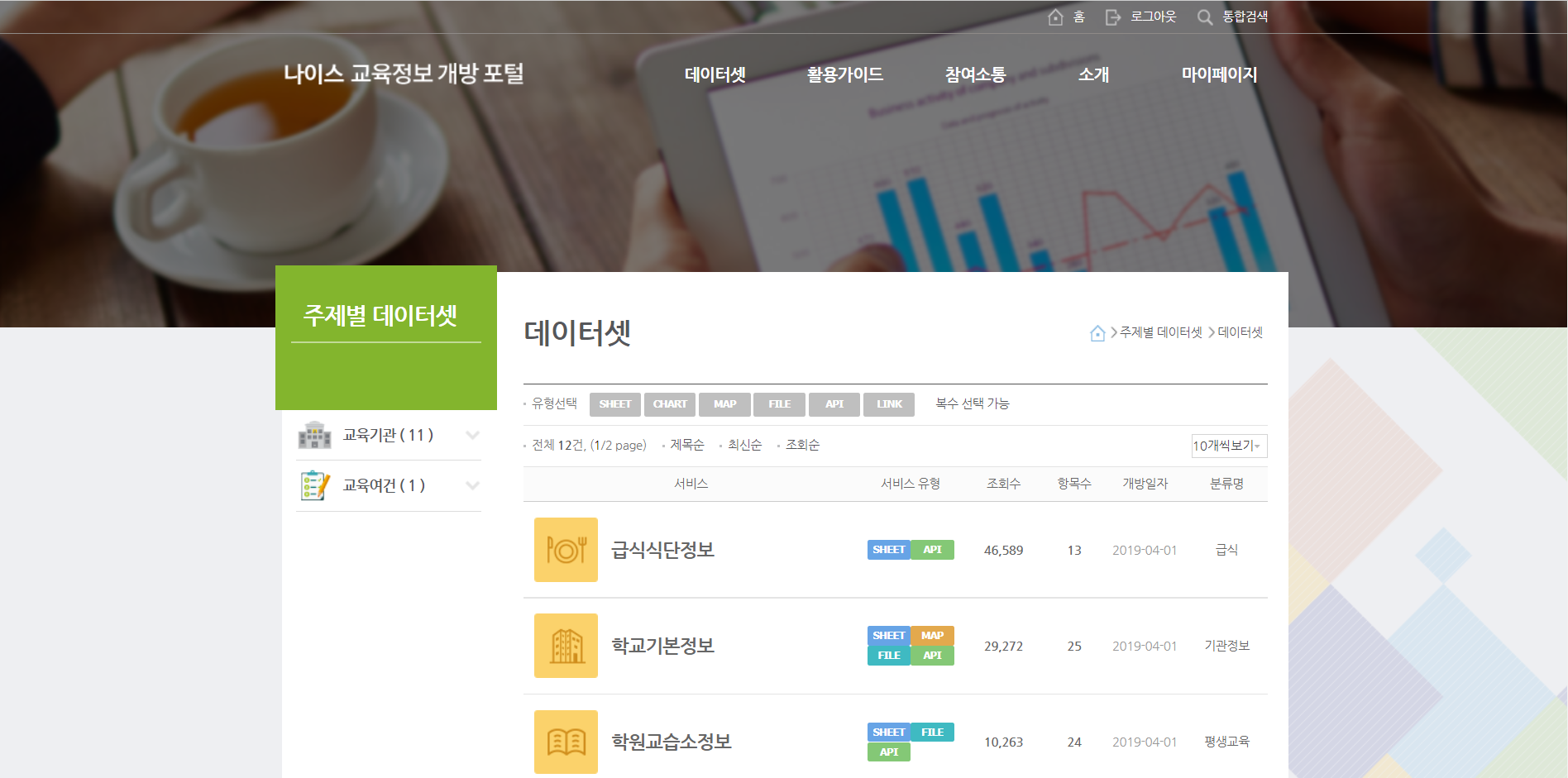Click 나이스 교육정보 개방 포털 logo

click(x=404, y=74)
